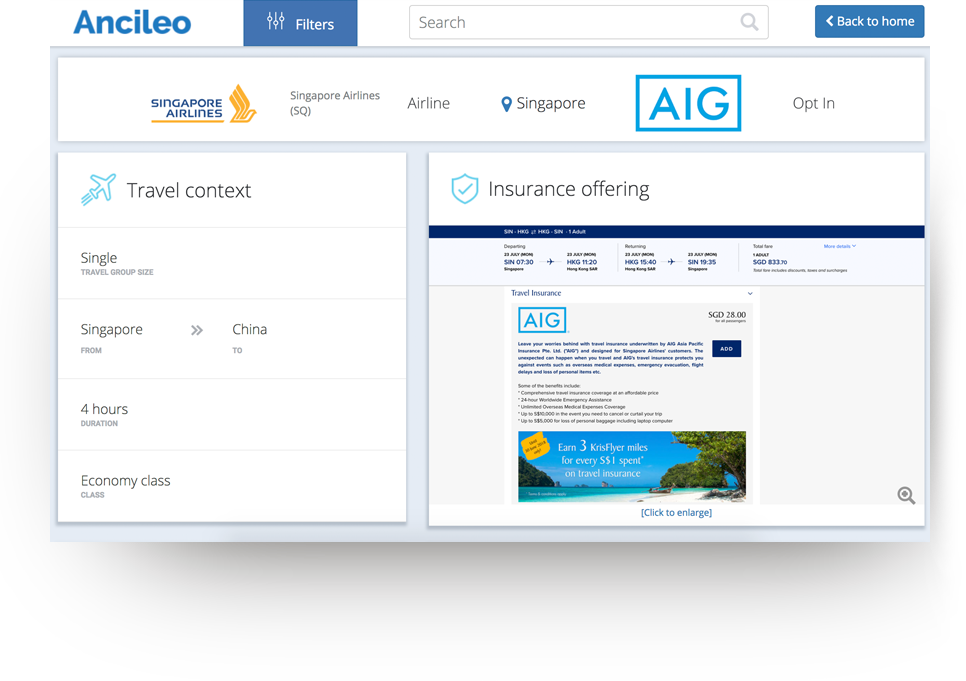Click the SGD 833.70 total fare
Screen dimensions: 966x681
769,262
